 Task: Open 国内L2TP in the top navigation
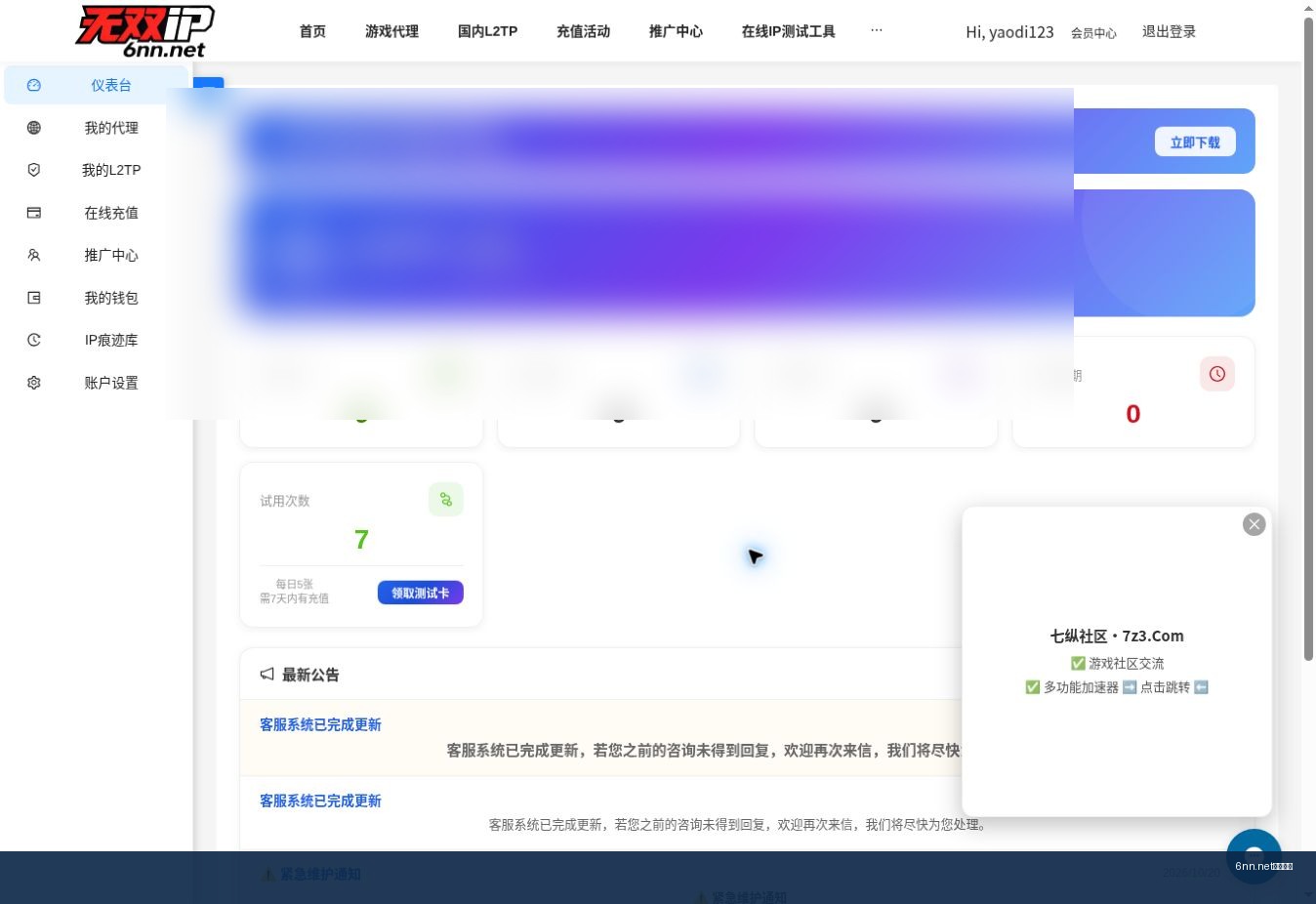(x=487, y=31)
